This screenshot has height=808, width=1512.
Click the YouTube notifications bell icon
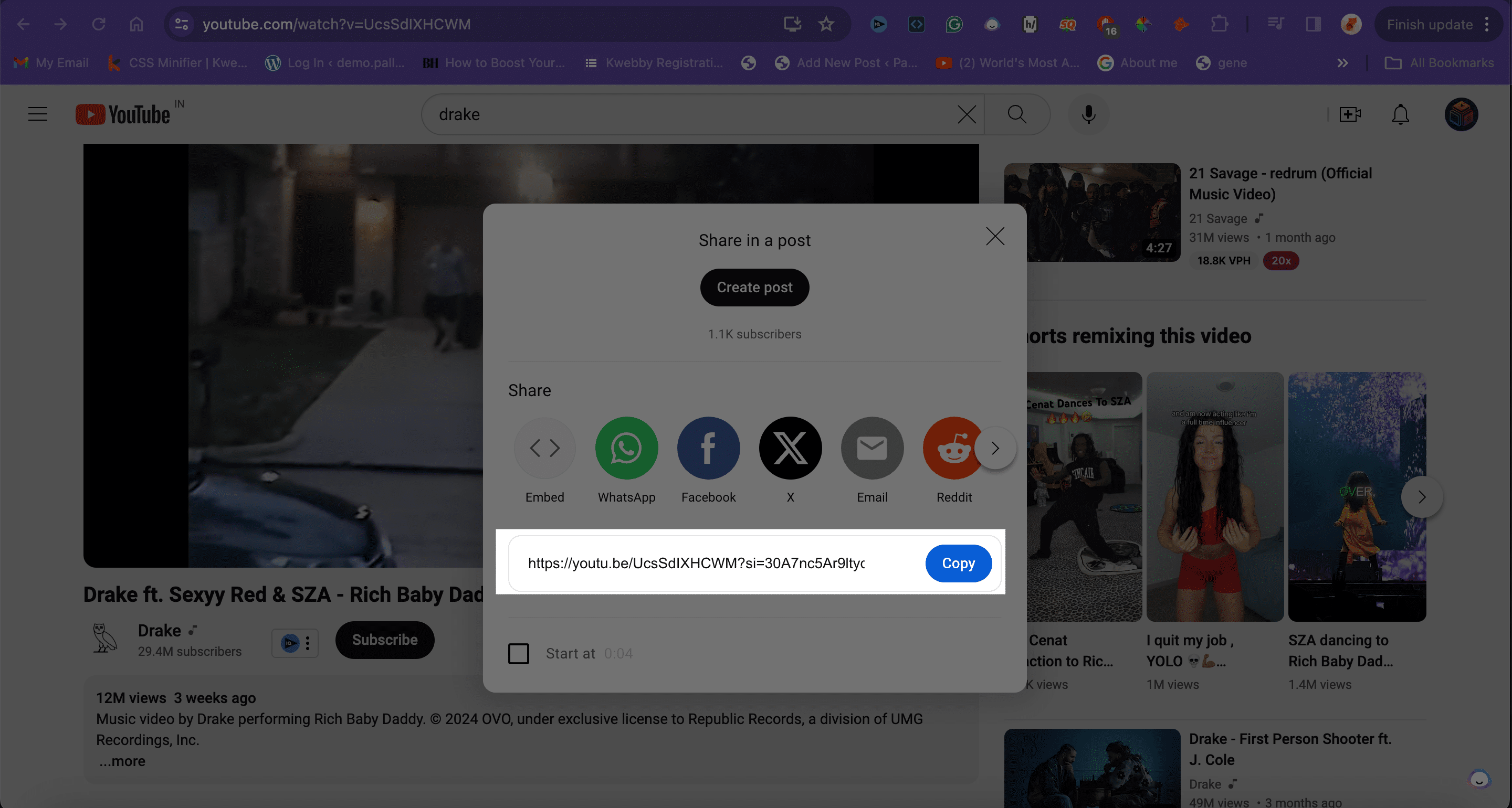coord(1400,113)
